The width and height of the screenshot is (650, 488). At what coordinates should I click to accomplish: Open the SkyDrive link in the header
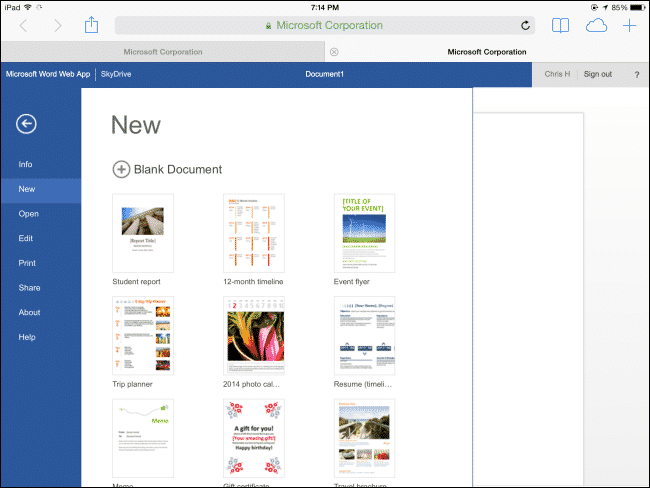point(116,74)
